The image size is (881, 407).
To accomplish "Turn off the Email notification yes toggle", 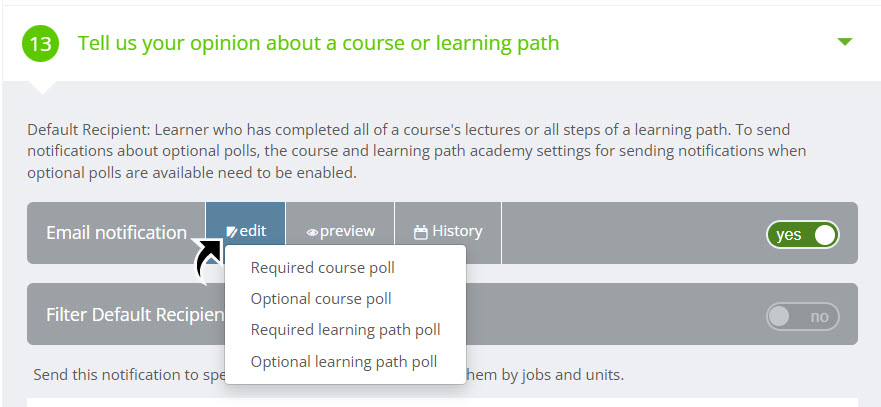I will pos(802,234).
